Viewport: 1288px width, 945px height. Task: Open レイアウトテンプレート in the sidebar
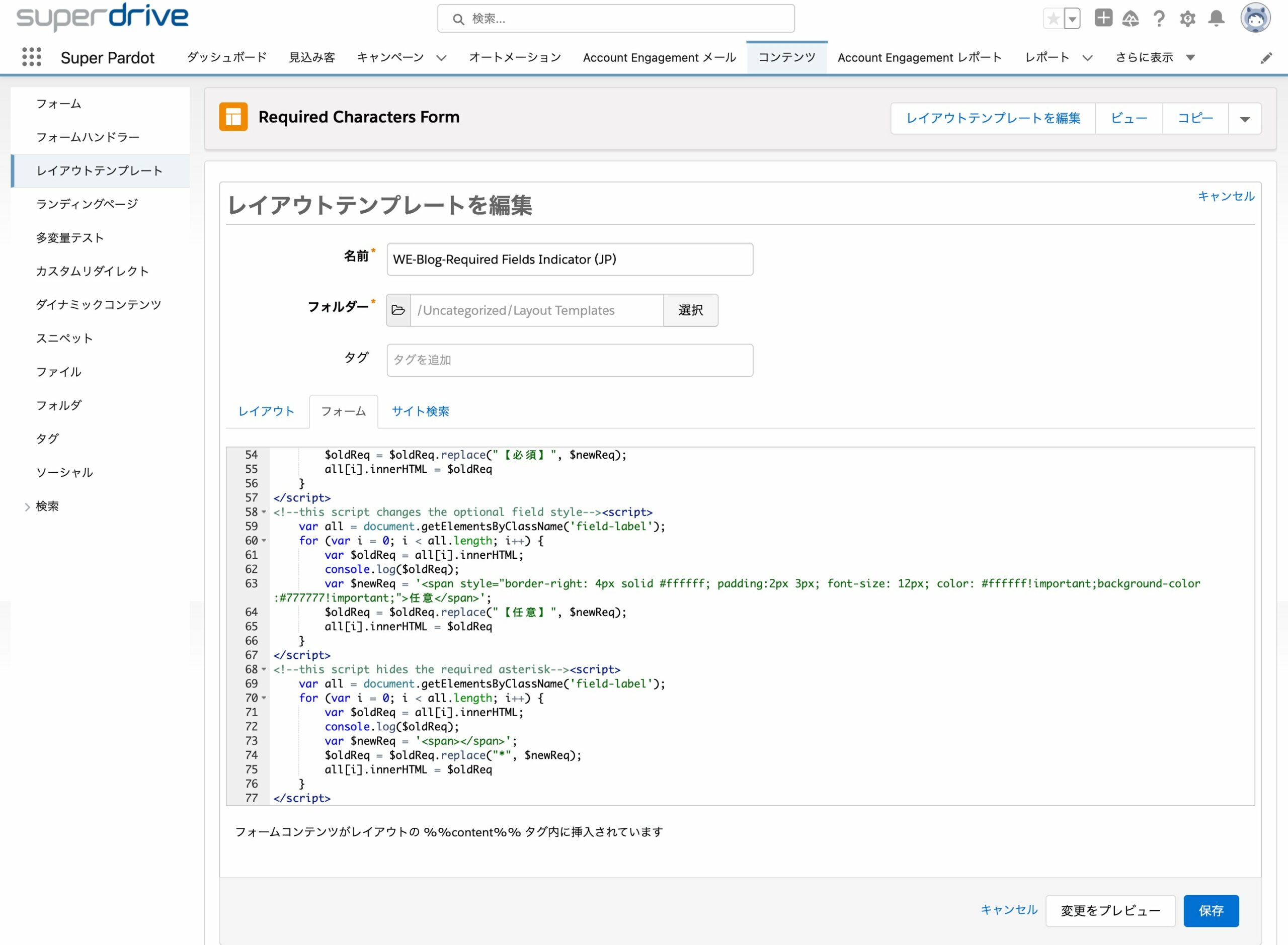[x=100, y=171]
